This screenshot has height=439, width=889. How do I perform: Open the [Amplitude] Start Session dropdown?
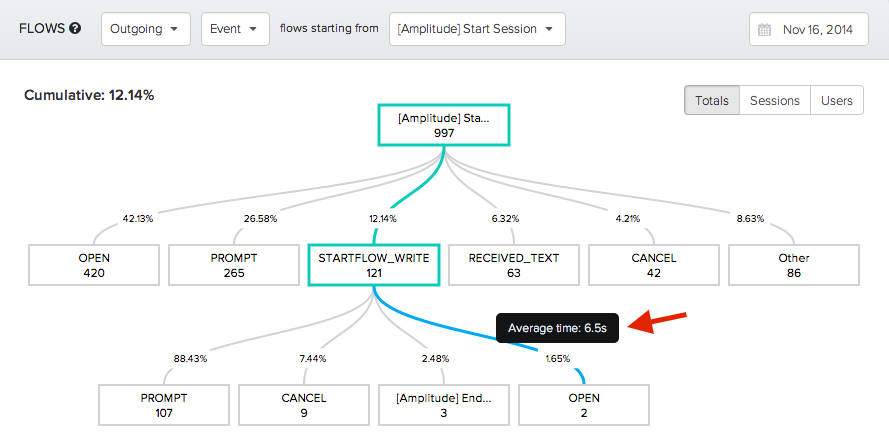(x=478, y=29)
